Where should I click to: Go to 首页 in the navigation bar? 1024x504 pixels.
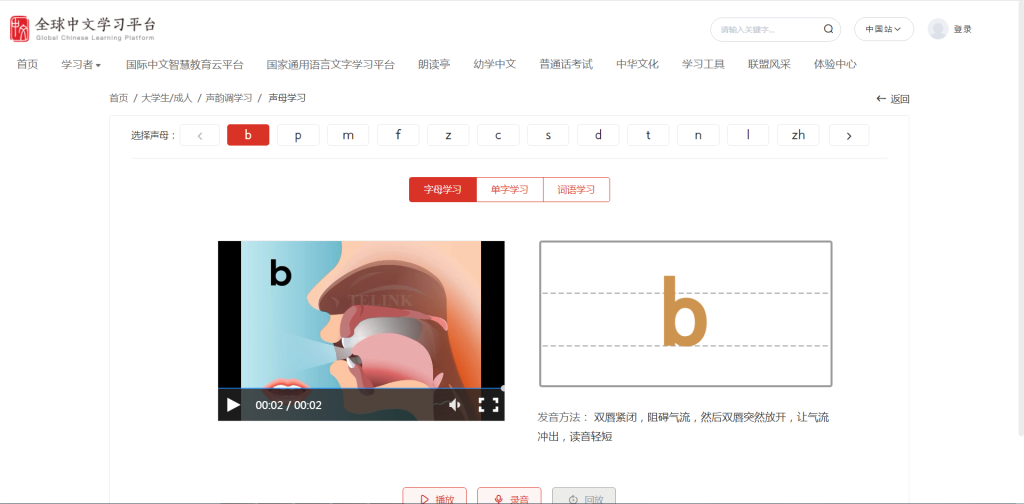[27, 64]
